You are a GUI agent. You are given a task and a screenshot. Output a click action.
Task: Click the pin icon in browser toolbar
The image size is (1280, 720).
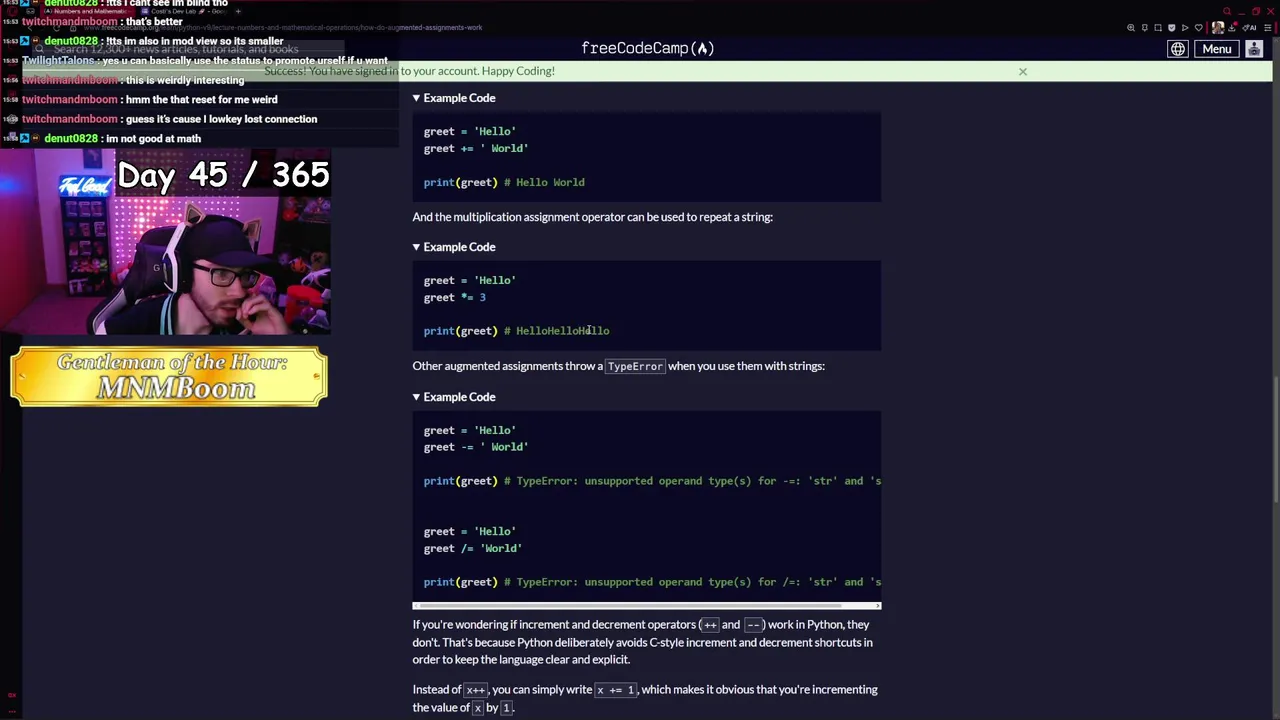(x=1145, y=28)
